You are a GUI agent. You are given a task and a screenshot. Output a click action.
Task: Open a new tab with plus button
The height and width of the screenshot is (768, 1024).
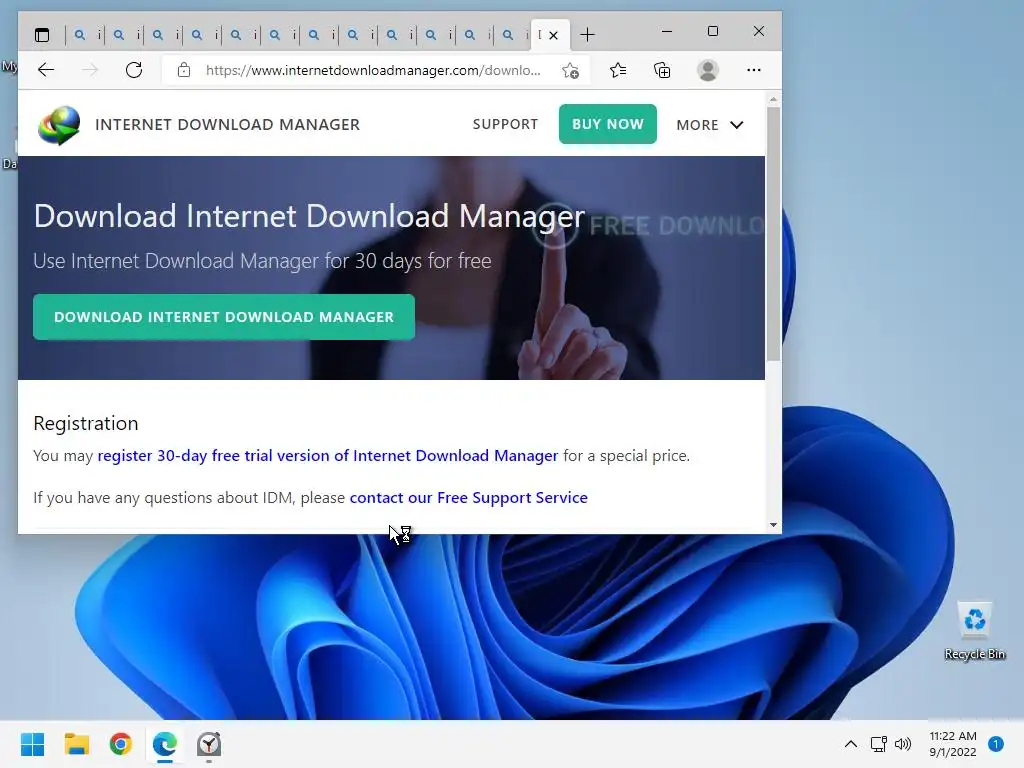(x=587, y=35)
